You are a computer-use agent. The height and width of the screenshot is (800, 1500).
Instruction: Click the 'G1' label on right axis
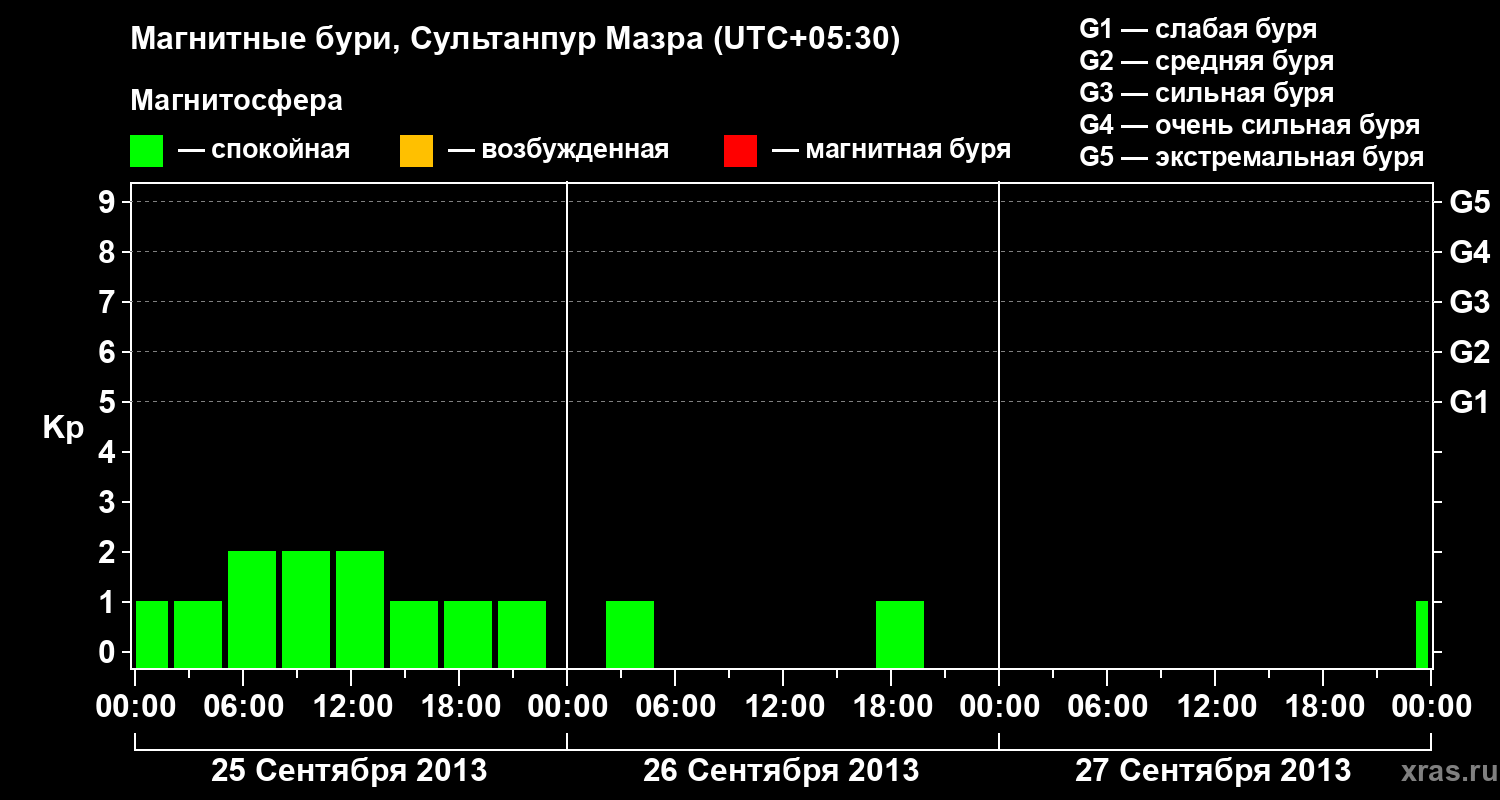1470,402
